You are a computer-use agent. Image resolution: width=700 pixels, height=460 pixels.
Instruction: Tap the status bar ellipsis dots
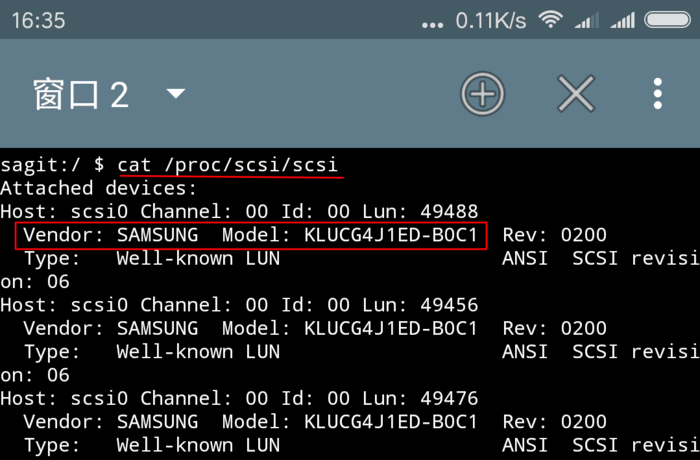433,23
